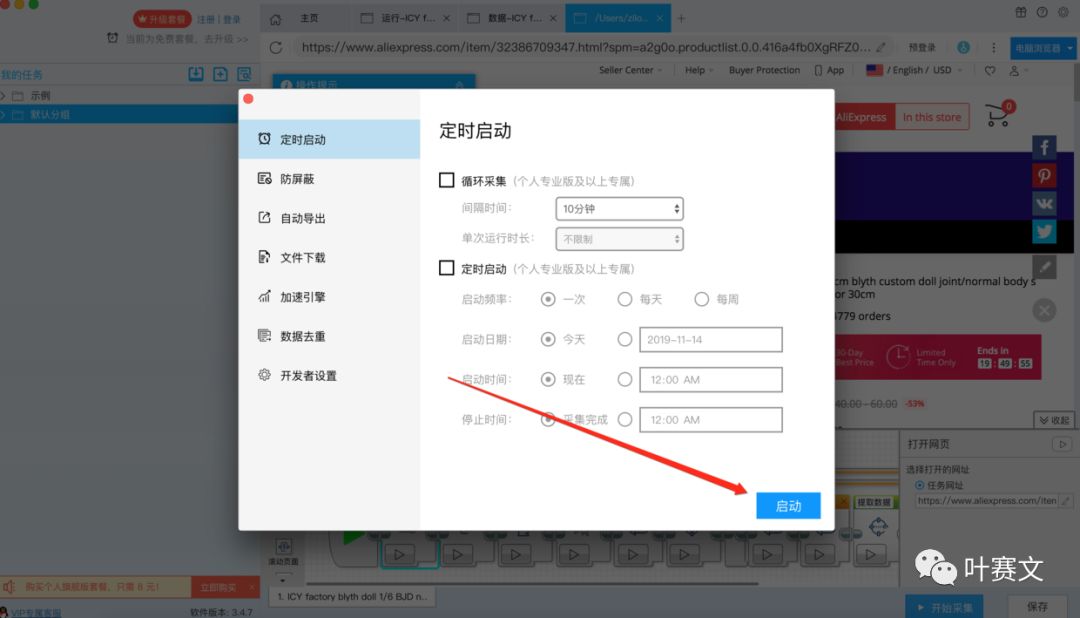Enable the 定时启动 checkbox
The height and width of the screenshot is (618, 1080).
pos(446,268)
